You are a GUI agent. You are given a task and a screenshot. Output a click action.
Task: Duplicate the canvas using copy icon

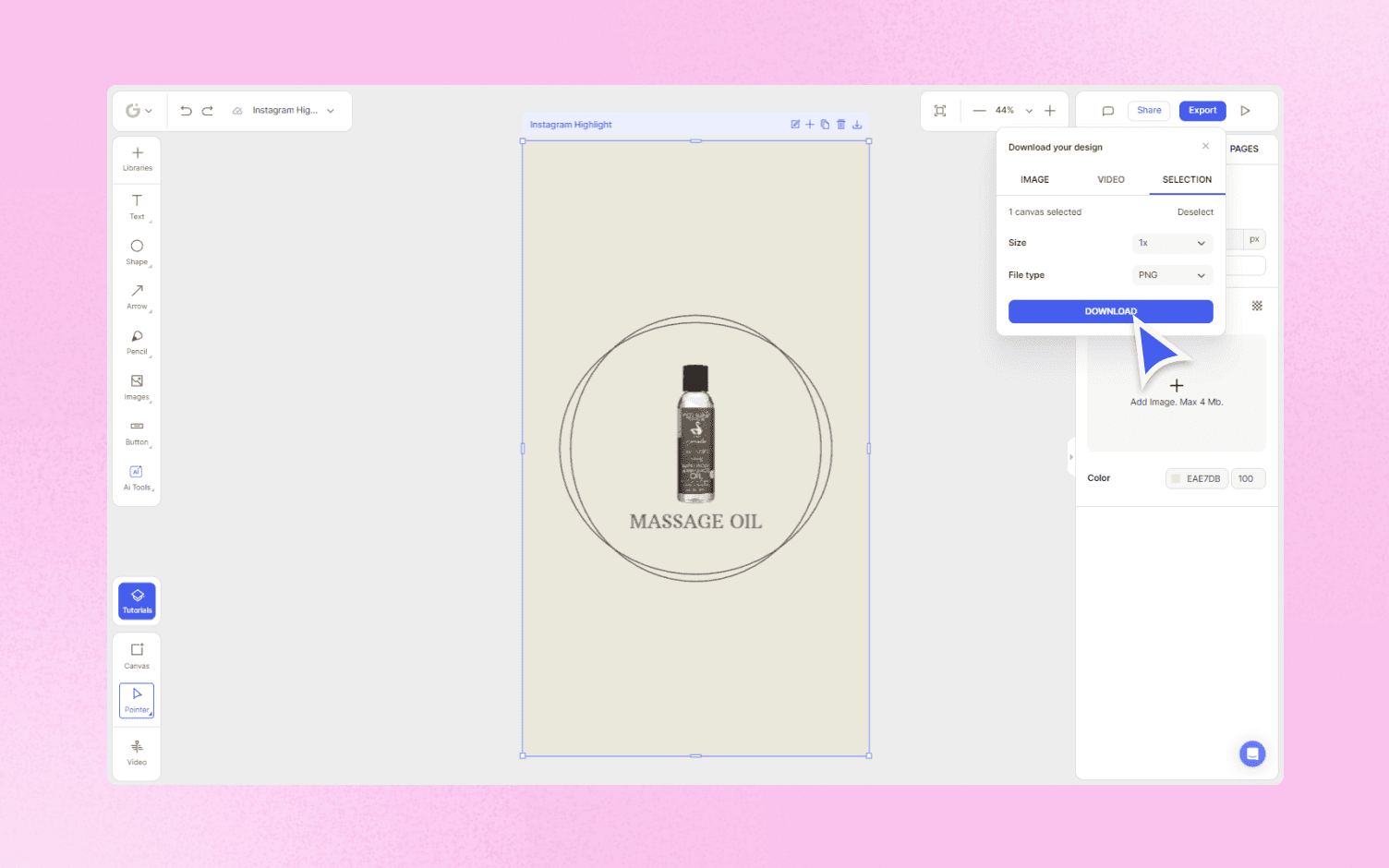point(825,124)
